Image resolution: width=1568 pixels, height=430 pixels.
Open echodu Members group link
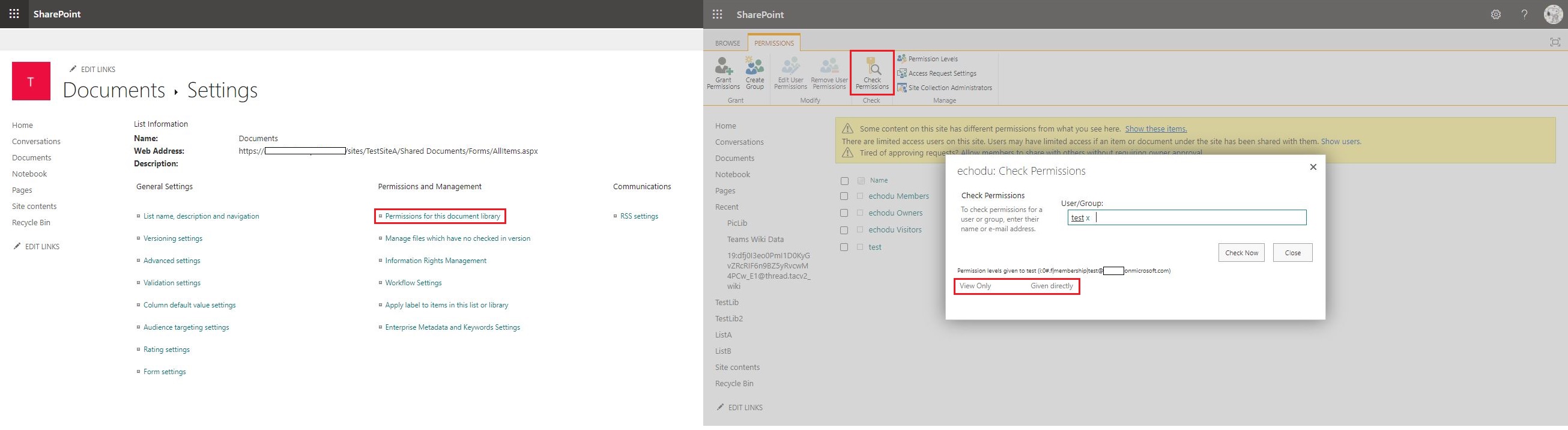[x=898, y=196]
